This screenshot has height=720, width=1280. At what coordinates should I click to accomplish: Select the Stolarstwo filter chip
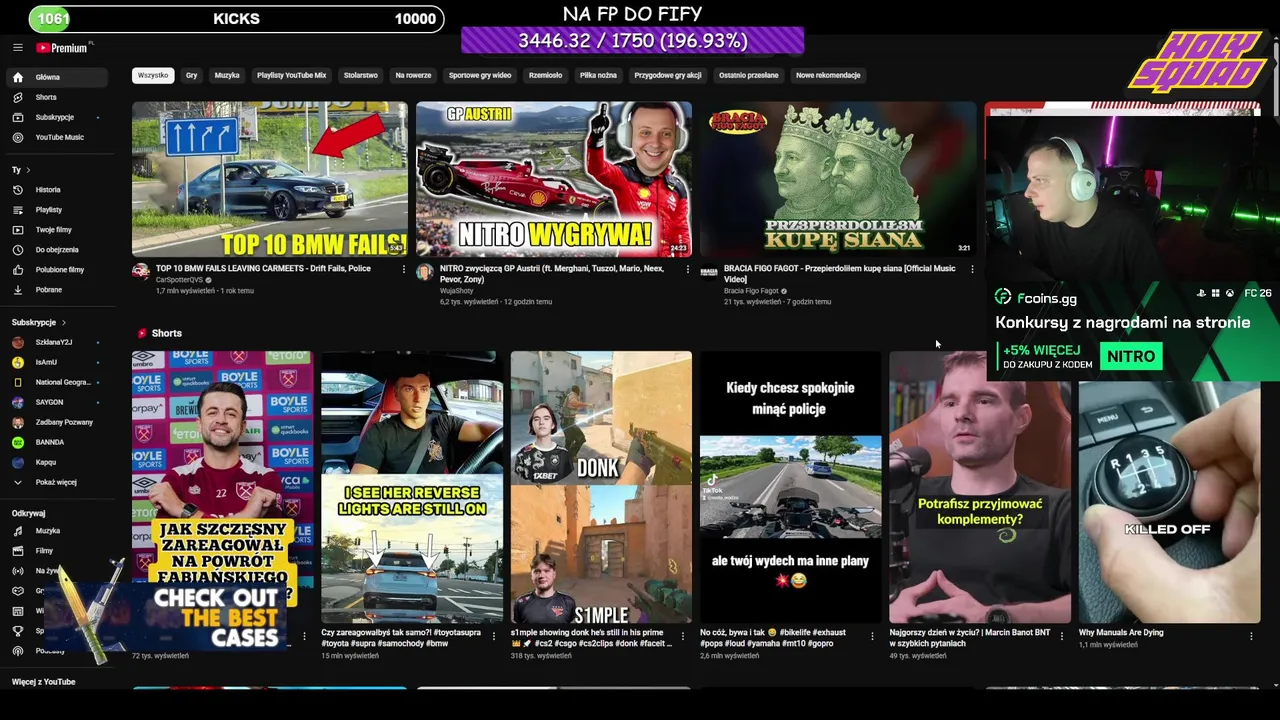click(x=361, y=75)
